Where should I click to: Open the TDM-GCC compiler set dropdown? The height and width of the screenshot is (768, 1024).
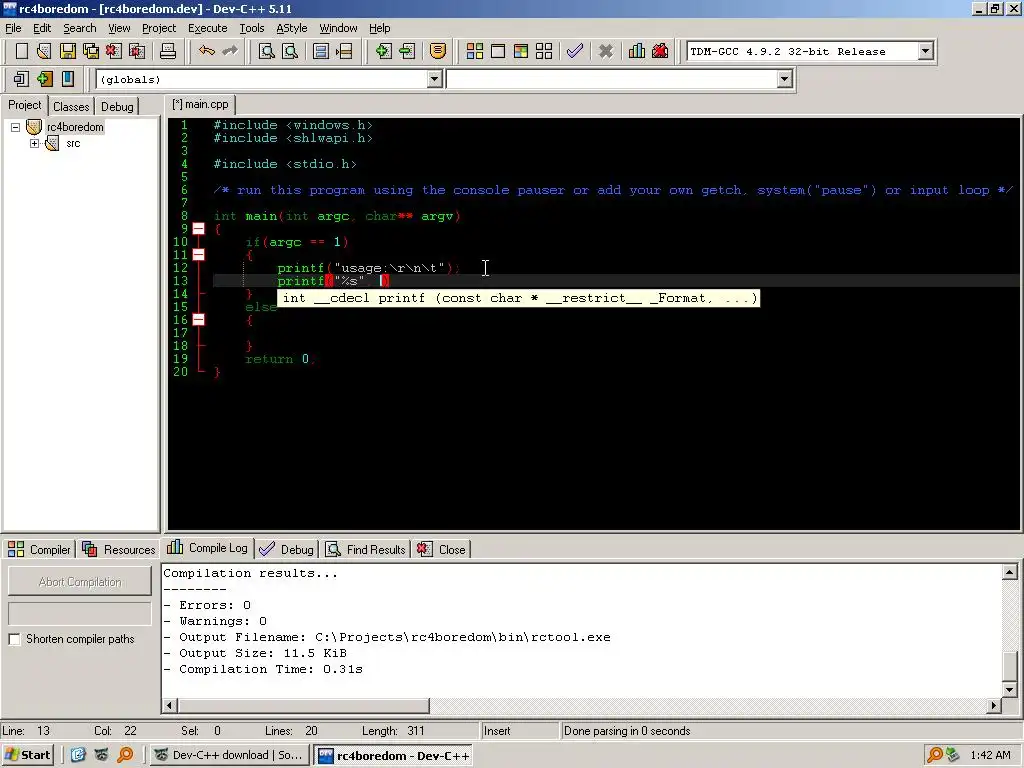click(925, 51)
